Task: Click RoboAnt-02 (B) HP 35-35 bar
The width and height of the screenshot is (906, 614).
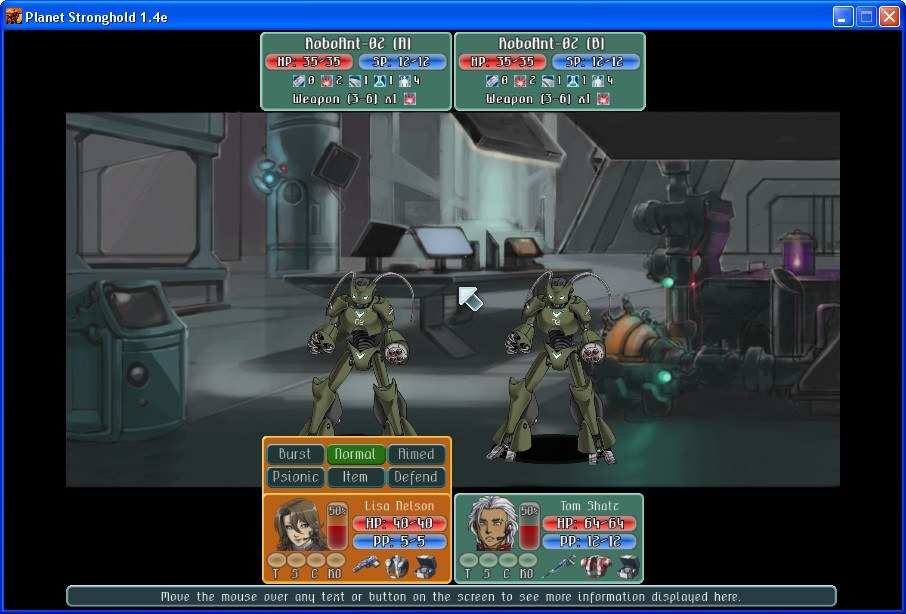Action: (502, 61)
